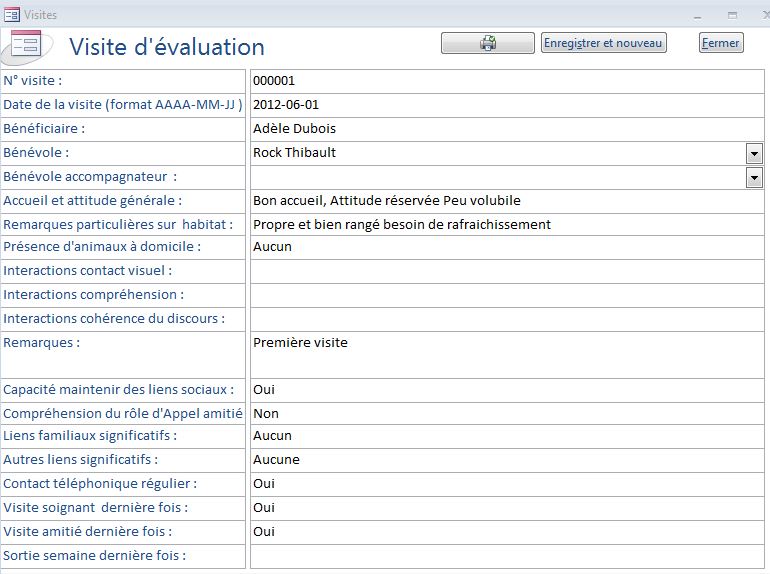
Task: Minimize the Visites window
Action: (697, 16)
